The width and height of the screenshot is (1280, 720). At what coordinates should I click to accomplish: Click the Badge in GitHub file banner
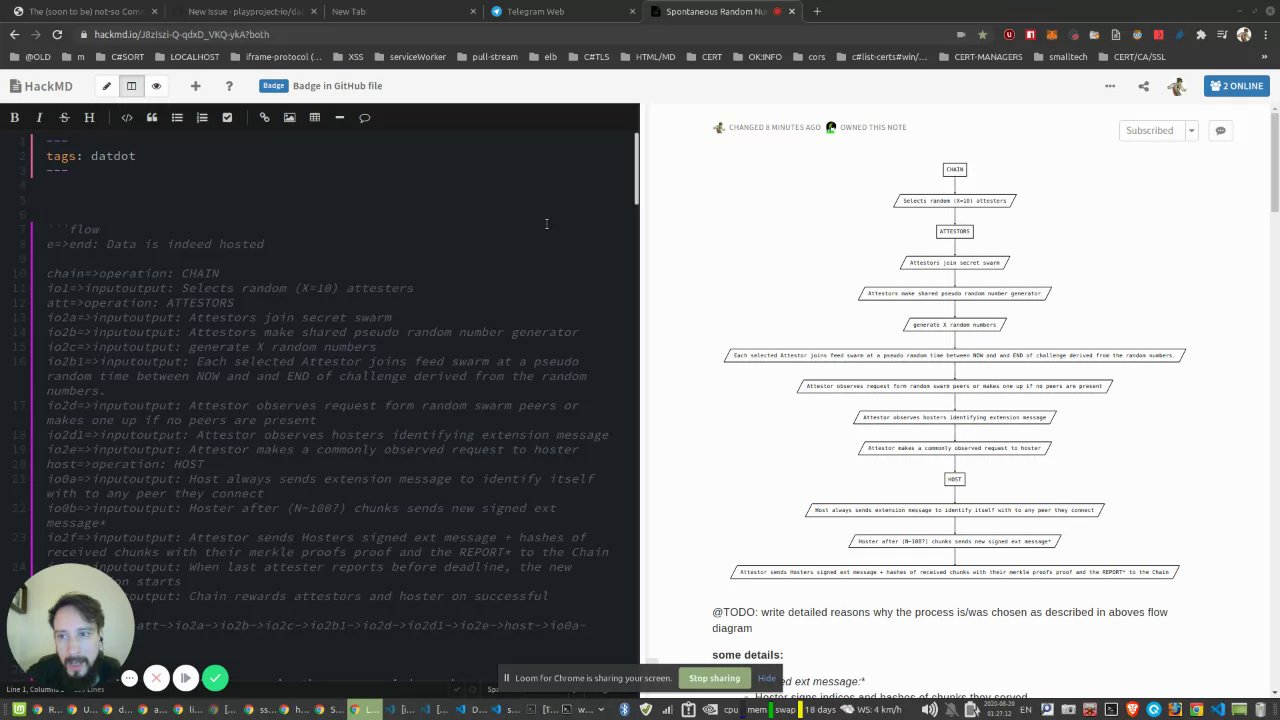(321, 86)
